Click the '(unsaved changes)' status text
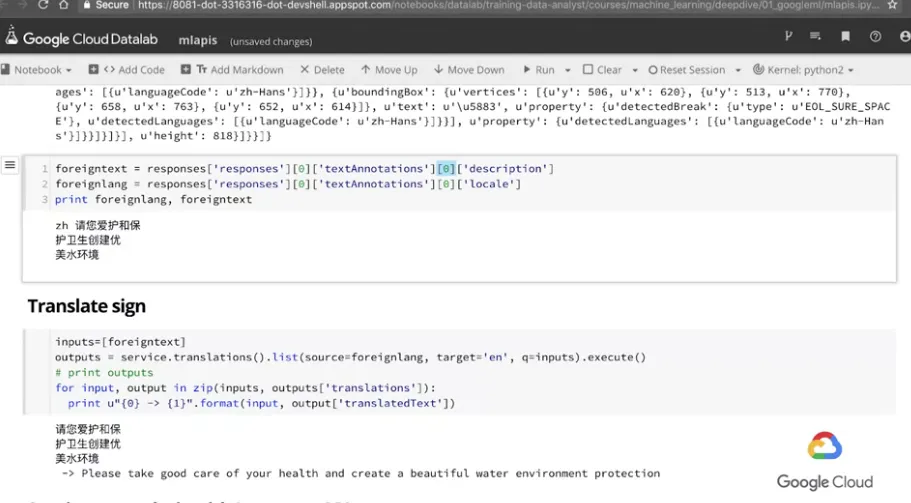 click(x=271, y=41)
